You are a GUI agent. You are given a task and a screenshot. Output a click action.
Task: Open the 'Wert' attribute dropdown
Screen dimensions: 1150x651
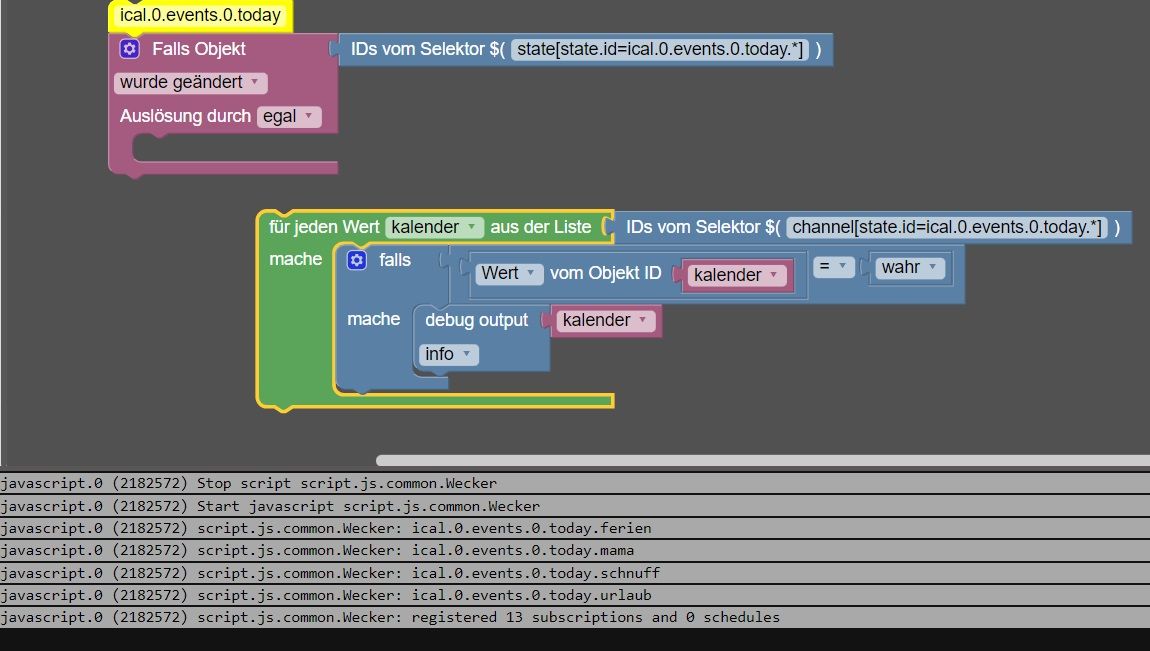click(x=509, y=273)
